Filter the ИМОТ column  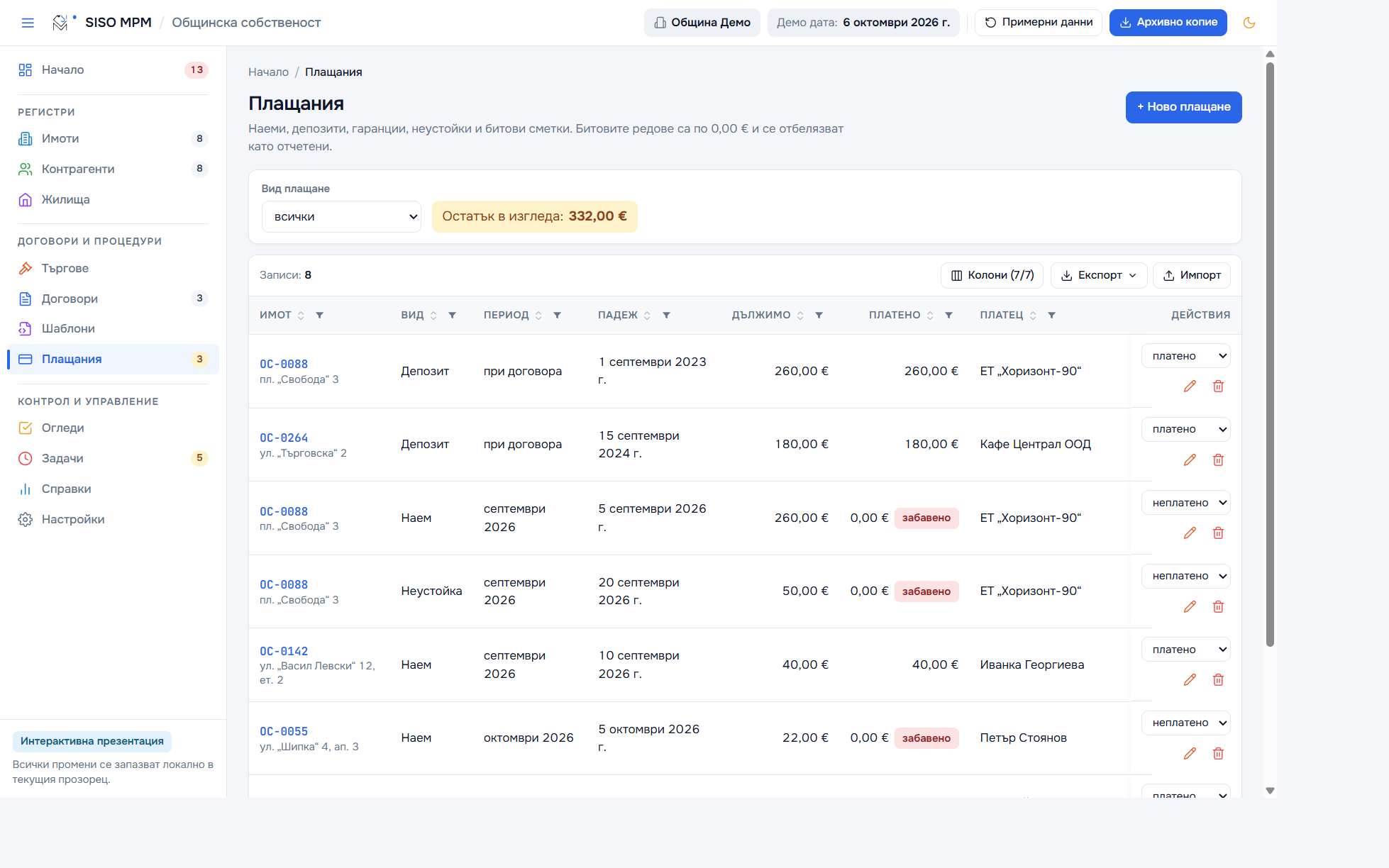point(320,316)
